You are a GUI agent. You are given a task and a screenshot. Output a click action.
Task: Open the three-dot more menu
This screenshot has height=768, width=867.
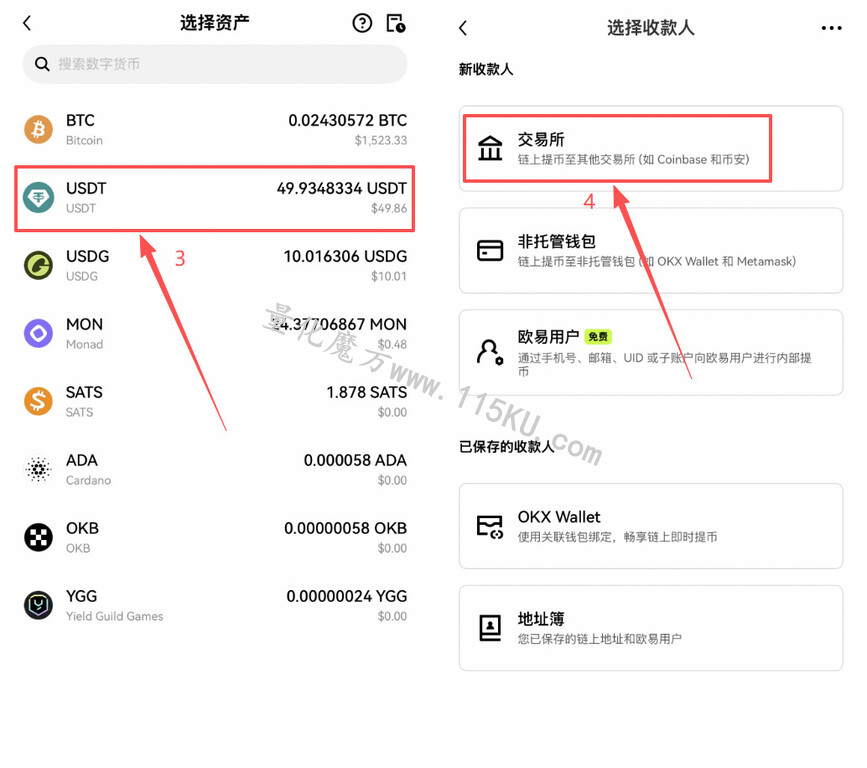pyautogui.click(x=831, y=28)
